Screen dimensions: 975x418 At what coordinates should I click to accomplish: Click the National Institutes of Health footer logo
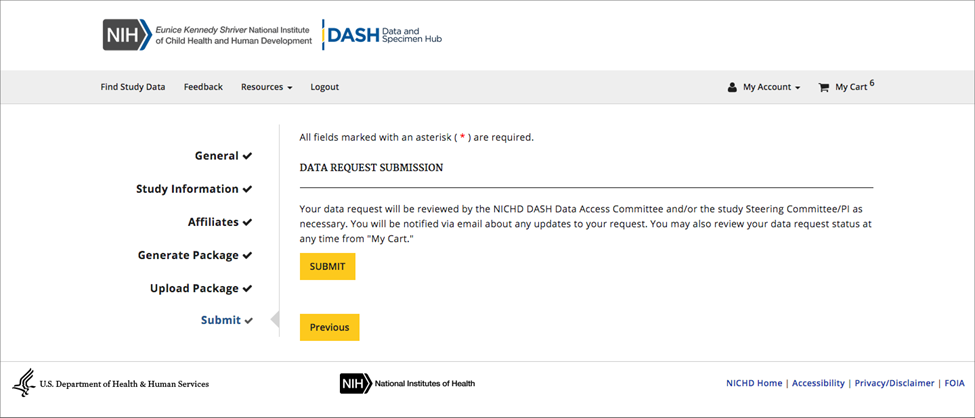coord(407,383)
